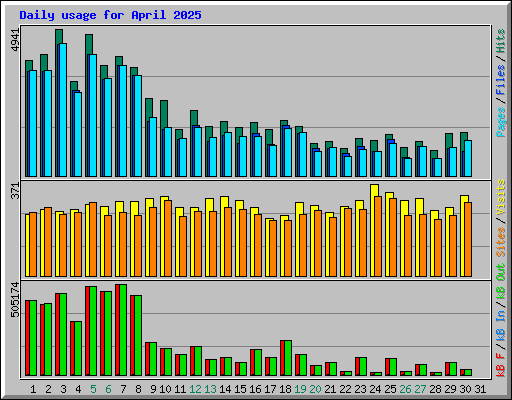The width and height of the screenshot is (512, 400).
Task: Select the orange sites bar for day 30
Action: [x=468, y=239]
